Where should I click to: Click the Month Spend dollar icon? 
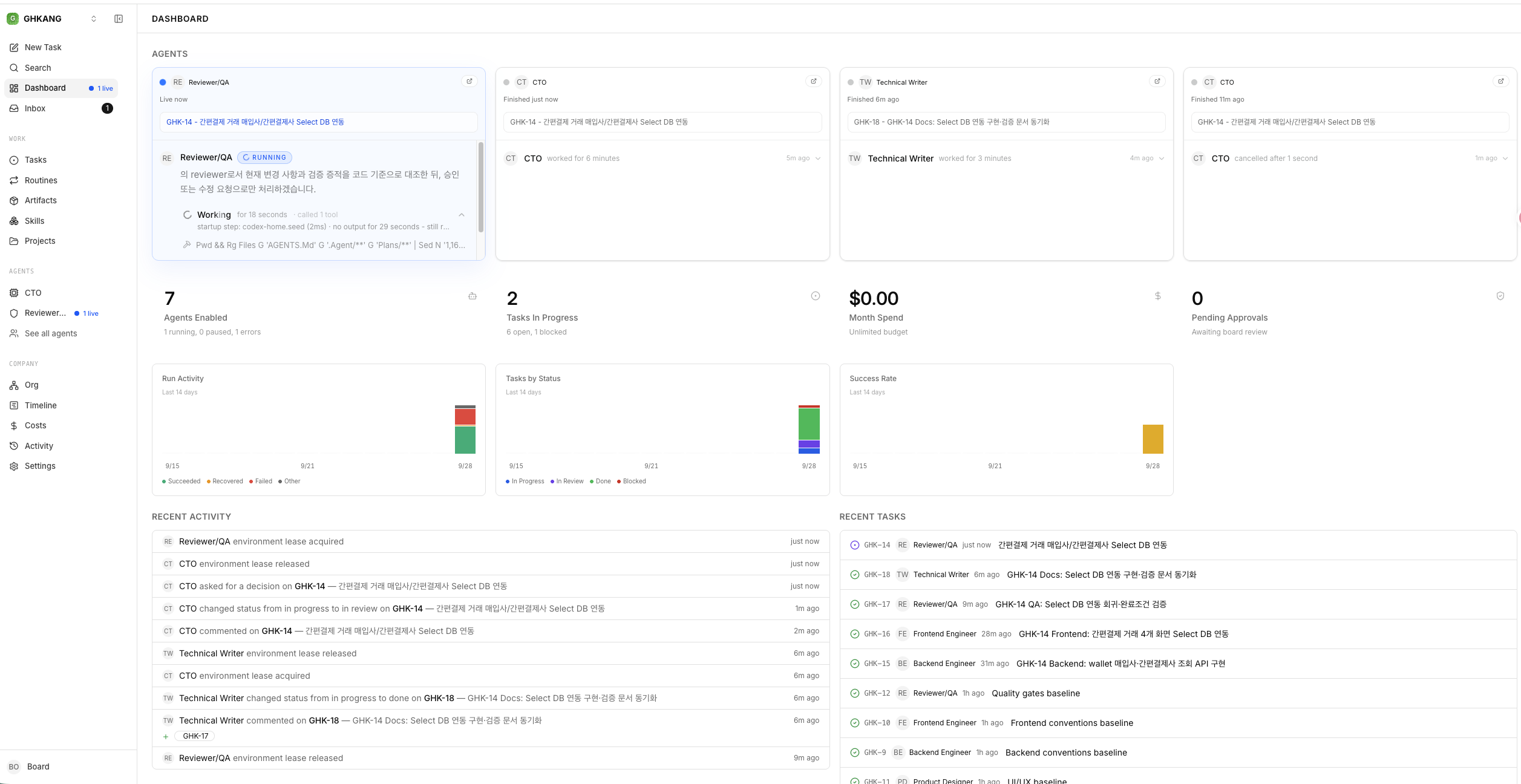click(1157, 296)
